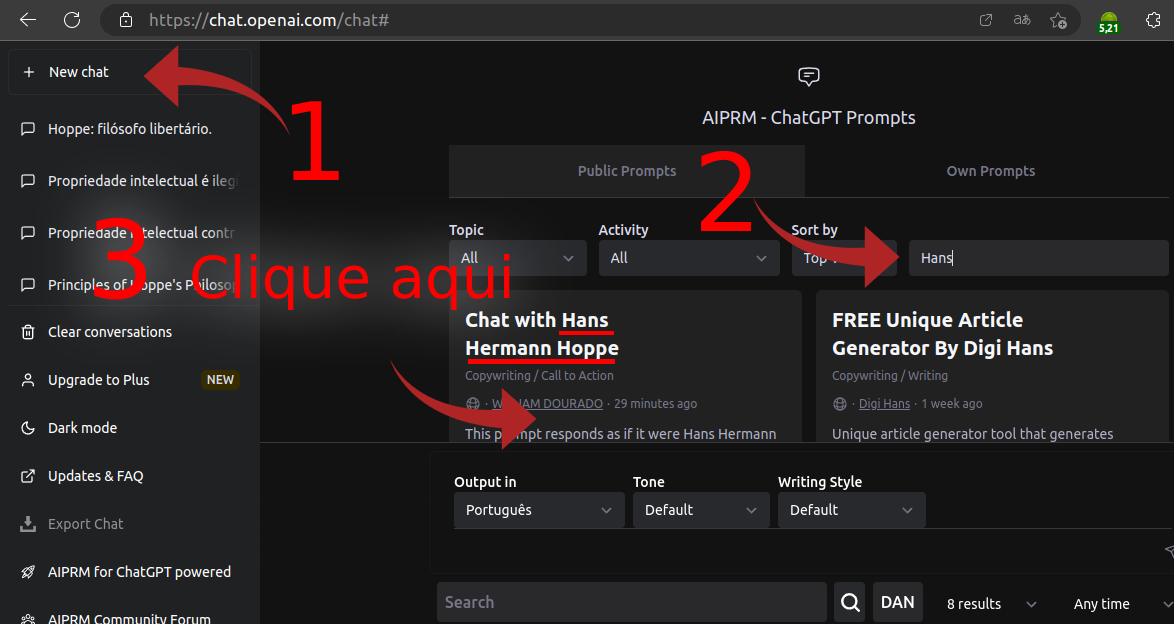This screenshot has width=1174, height=624.
Task: Select the "Copywriting / Call to Action" text
Action: pyautogui.click(x=539, y=375)
